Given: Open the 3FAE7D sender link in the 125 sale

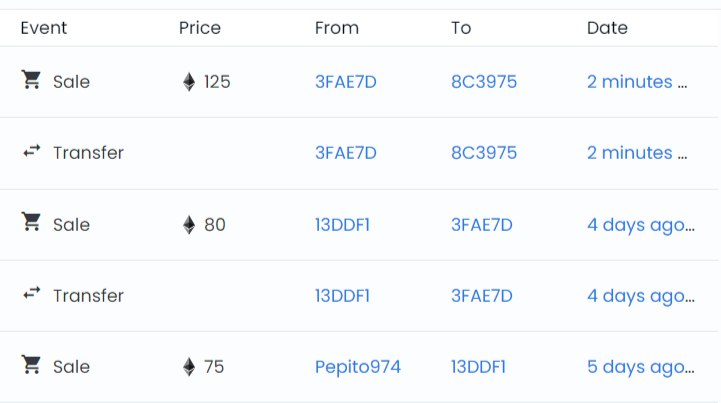Looking at the screenshot, I should coord(346,82).
